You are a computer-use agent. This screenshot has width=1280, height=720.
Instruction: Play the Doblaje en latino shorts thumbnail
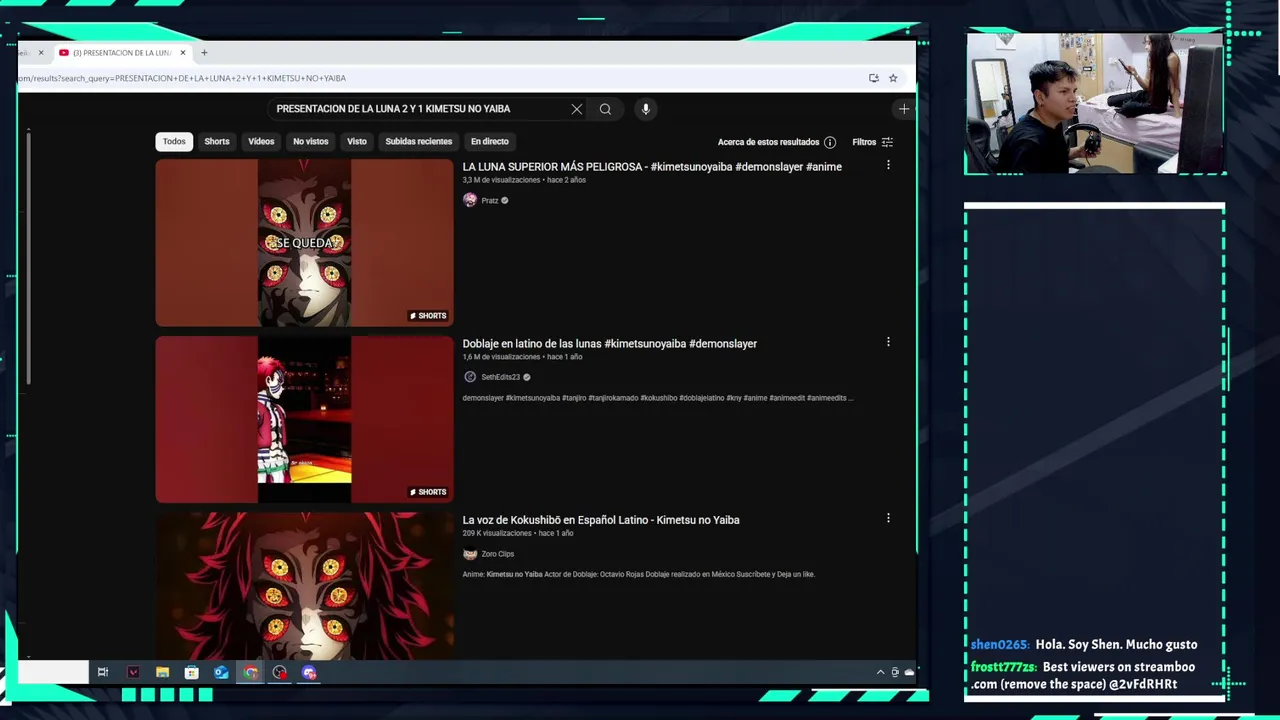(x=304, y=419)
